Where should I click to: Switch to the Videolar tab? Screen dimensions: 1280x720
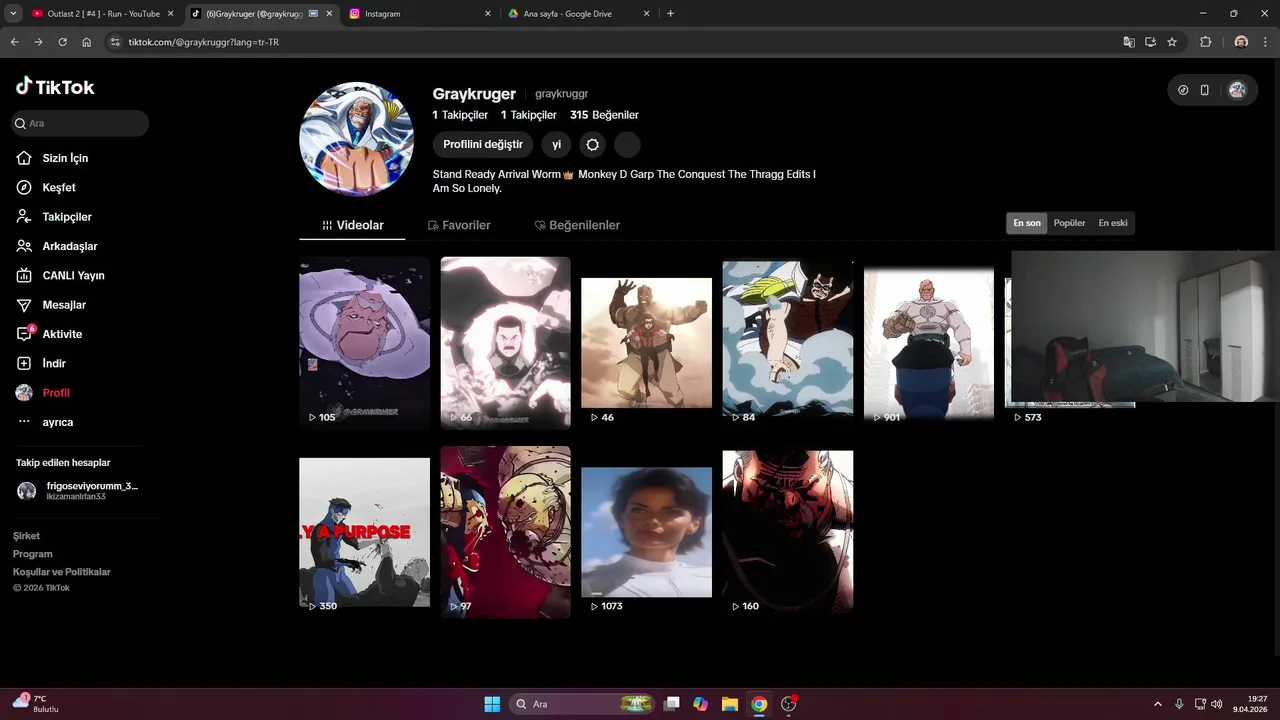352,225
